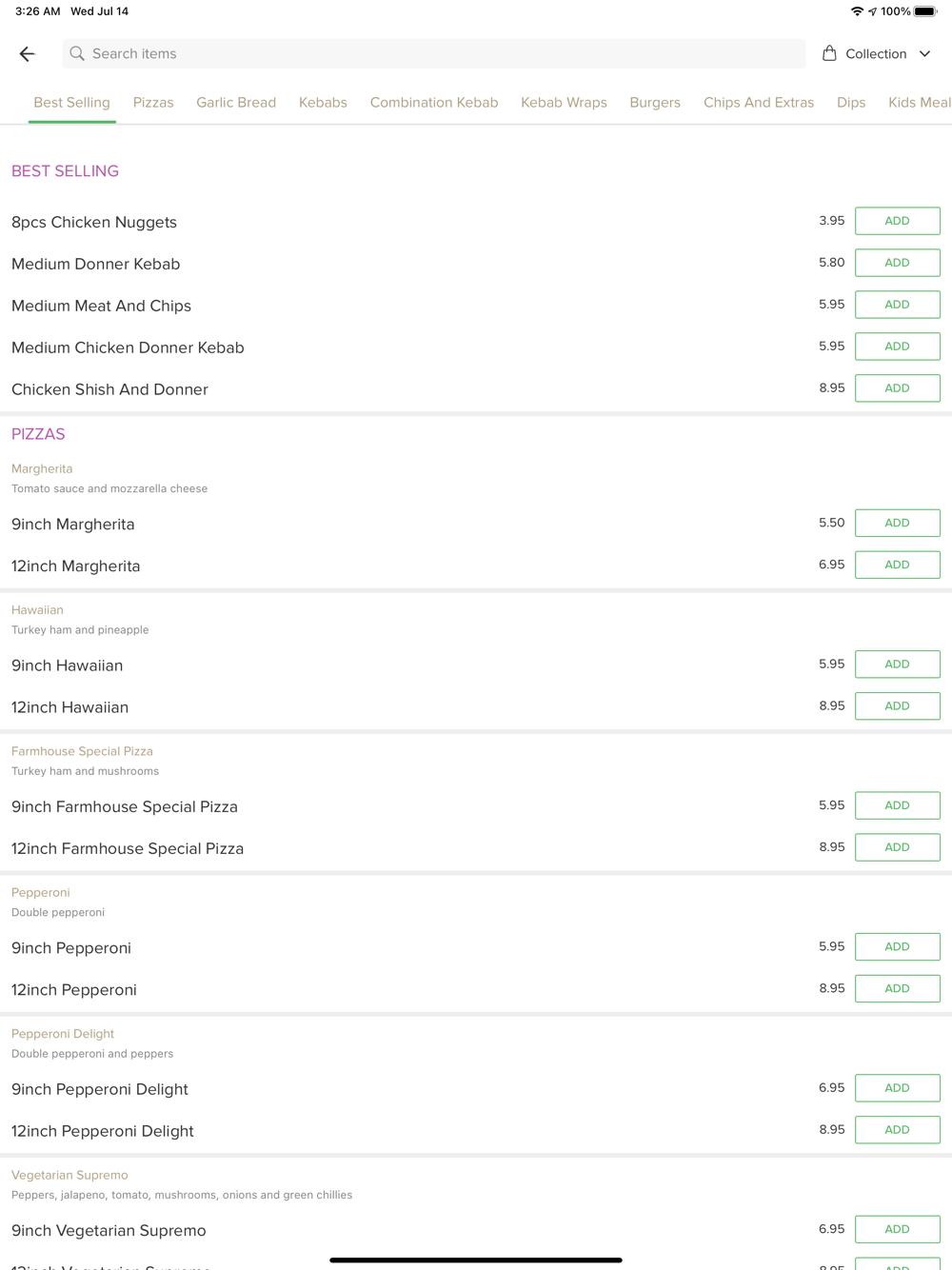Tap the Wi-Fi status icon
The height and width of the screenshot is (1270, 952).
point(857,11)
